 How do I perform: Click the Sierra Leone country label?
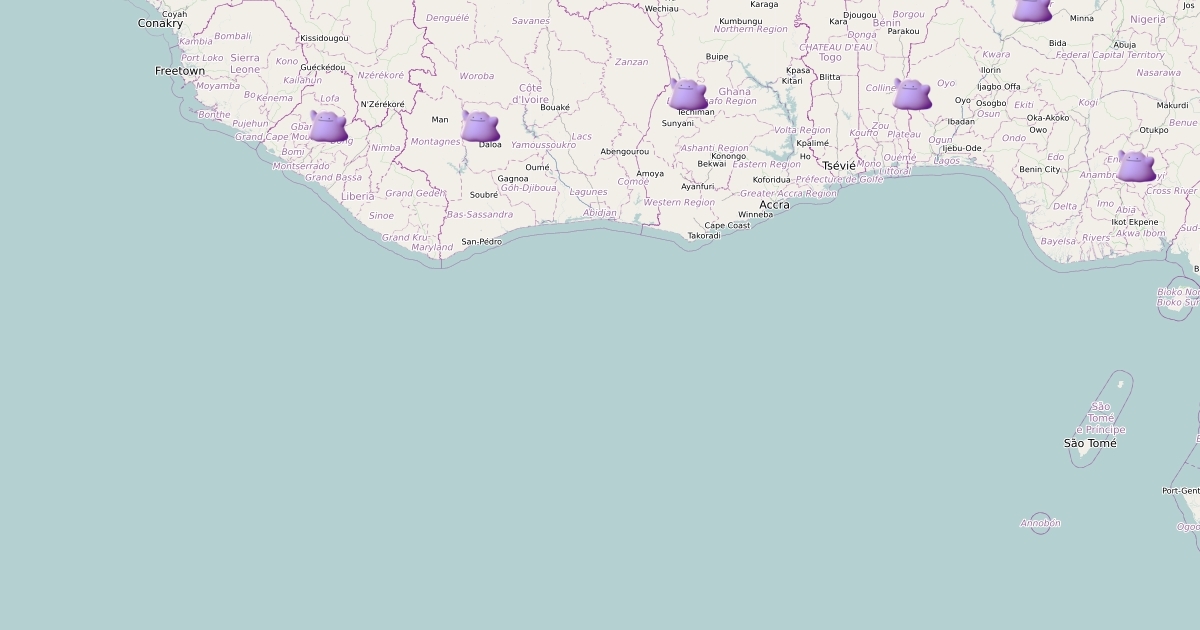tap(245, 64)
